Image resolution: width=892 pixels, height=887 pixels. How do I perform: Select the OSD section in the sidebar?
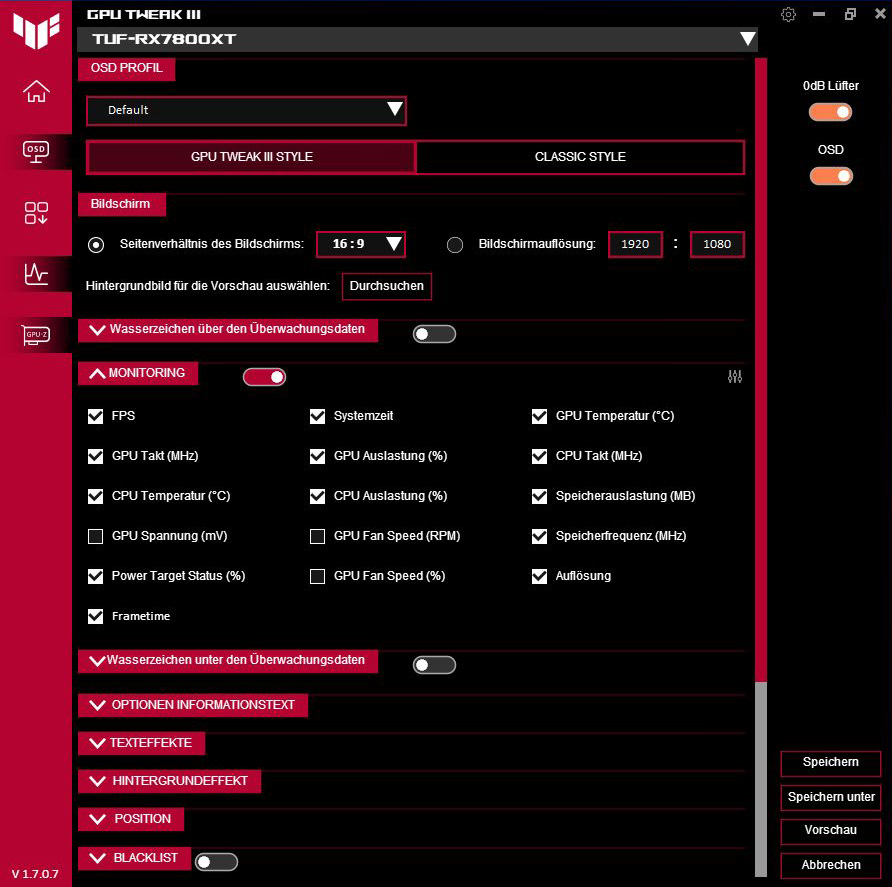pos(36,152)
